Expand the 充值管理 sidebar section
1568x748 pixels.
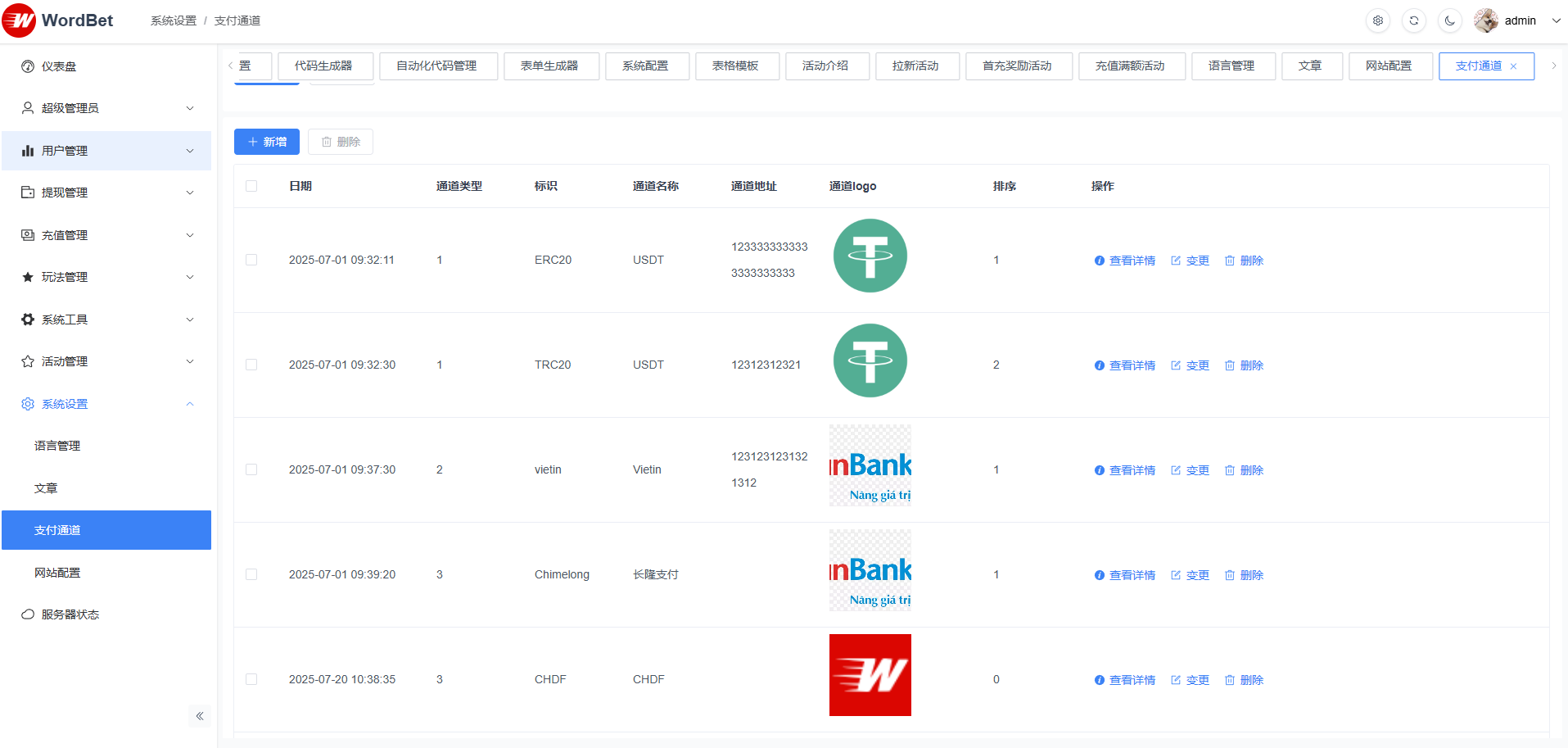pyautogui.click(x=106, y=235)
